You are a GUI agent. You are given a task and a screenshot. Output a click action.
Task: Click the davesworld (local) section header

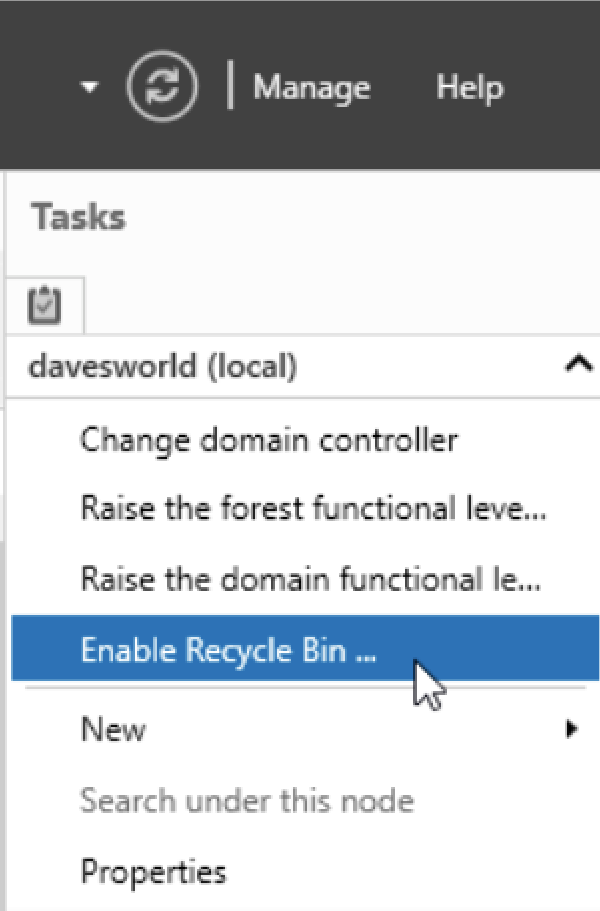point(303,367)
